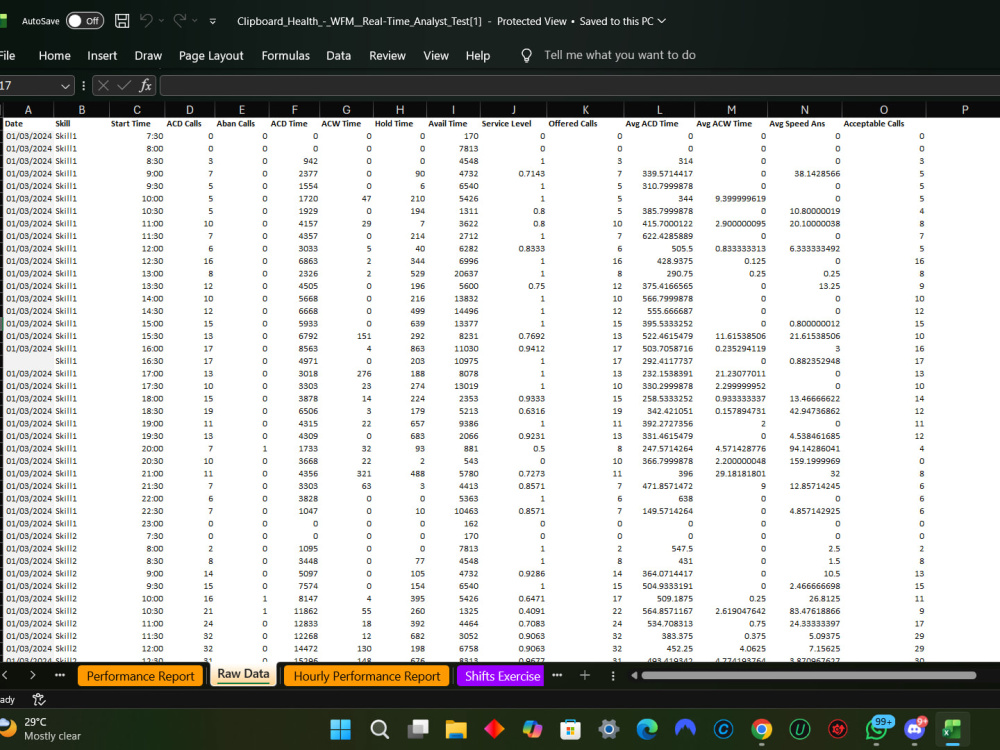Select cell containing 159.1999969
The image size is (1000, 750).
coord(804,461)
